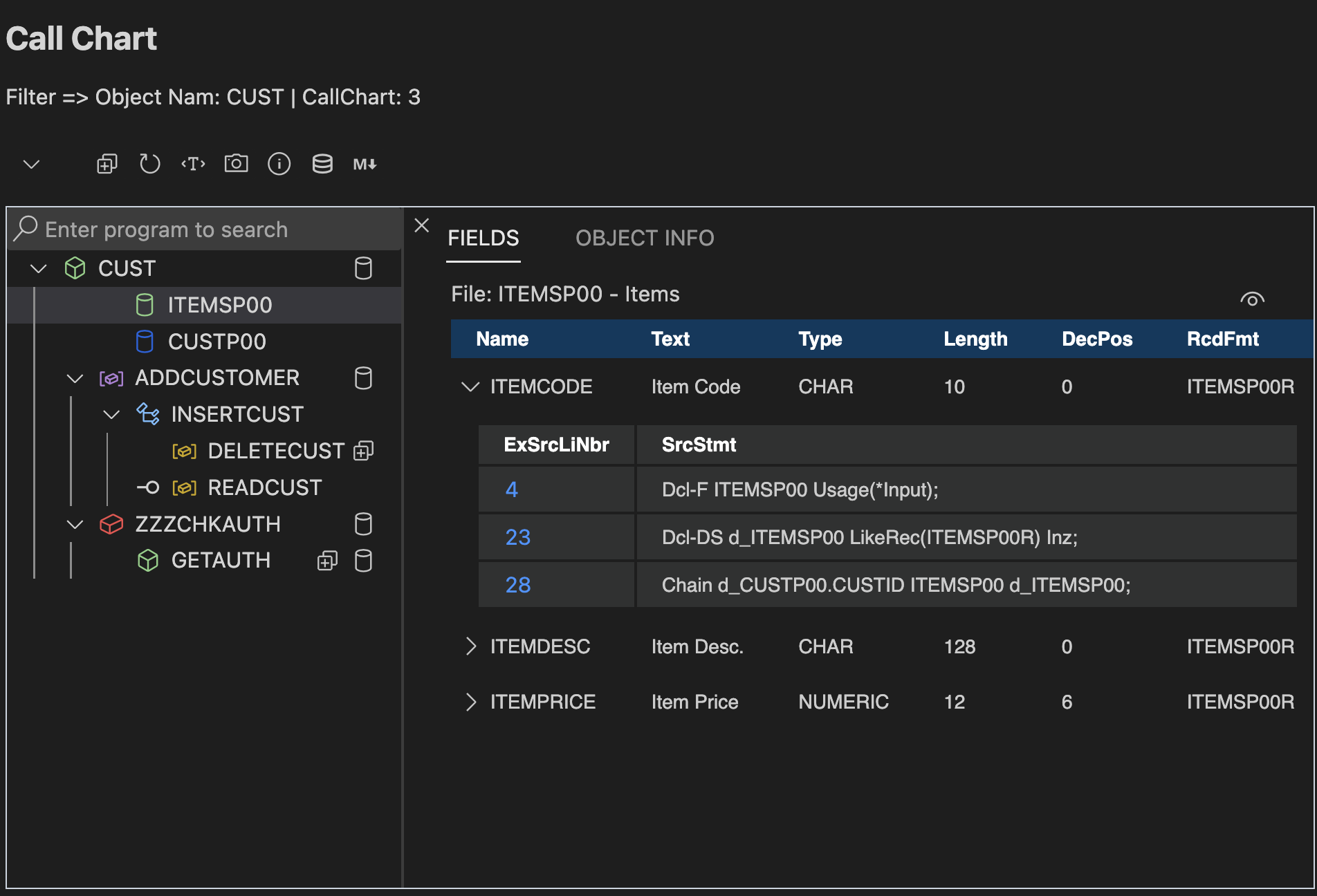Click the text tag icon in the toolbar

tap(193, 164)
